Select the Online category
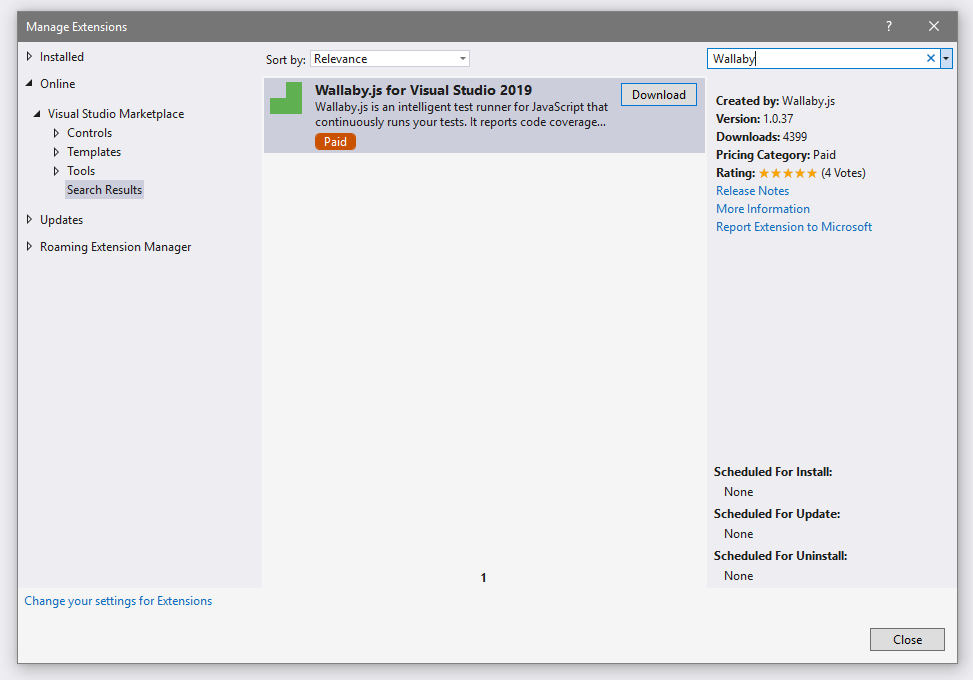Image resolution: width=973 pixels, height=680 pixels. [58, 83]
